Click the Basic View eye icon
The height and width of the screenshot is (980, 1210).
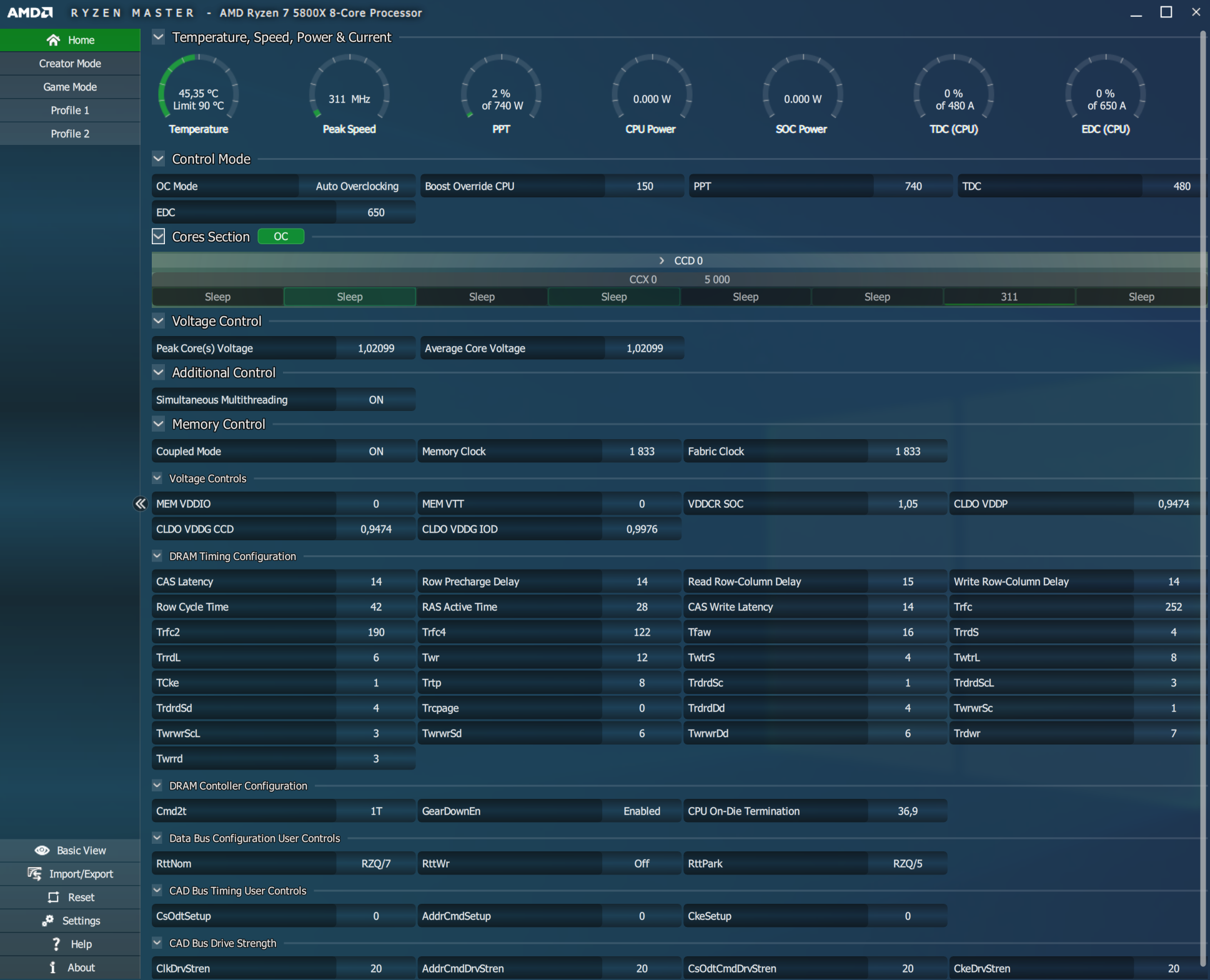[42, 850]
